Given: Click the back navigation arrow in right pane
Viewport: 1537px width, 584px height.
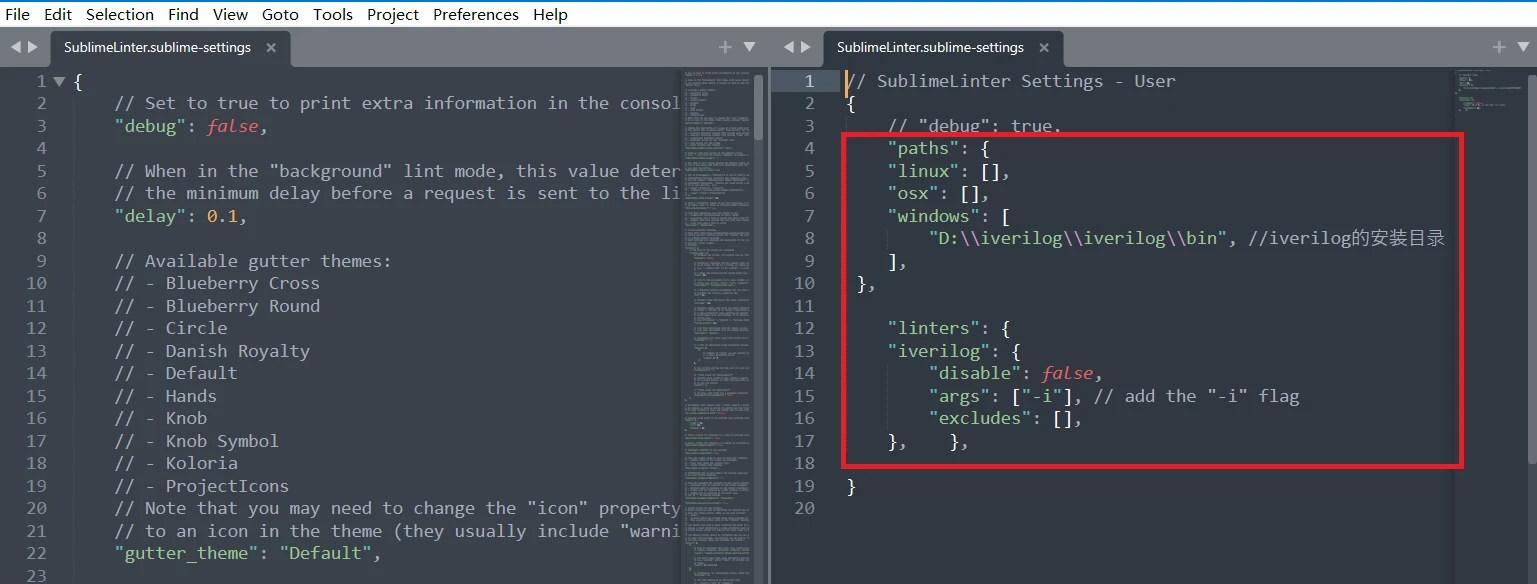Looking at the screenshot, I should click(789, 46).
